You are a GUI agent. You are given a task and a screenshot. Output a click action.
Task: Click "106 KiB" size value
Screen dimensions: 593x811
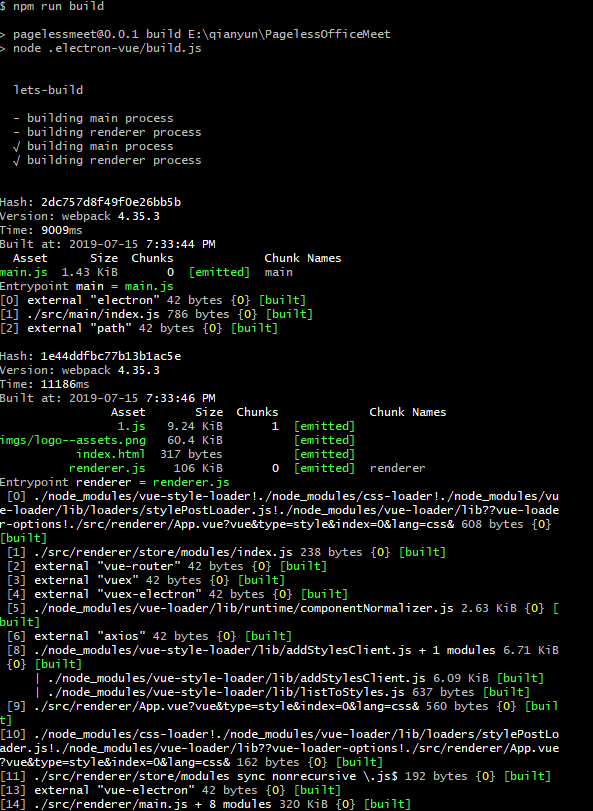[199, 468]
